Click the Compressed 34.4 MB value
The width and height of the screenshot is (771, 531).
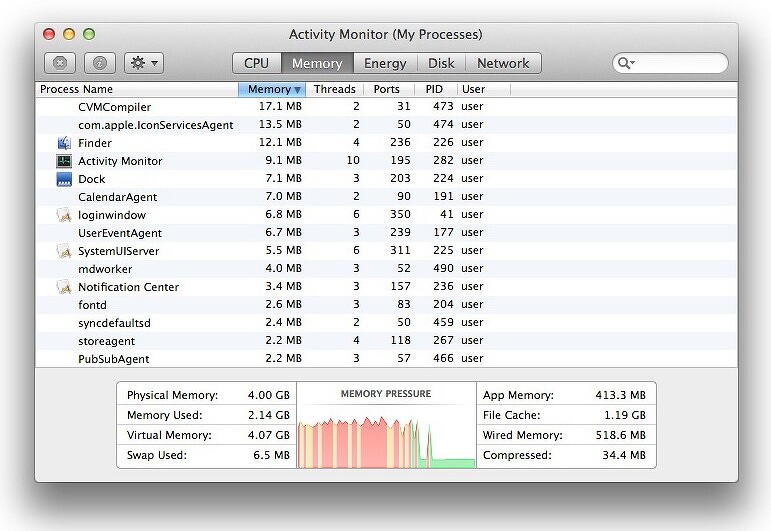(624, 455)
